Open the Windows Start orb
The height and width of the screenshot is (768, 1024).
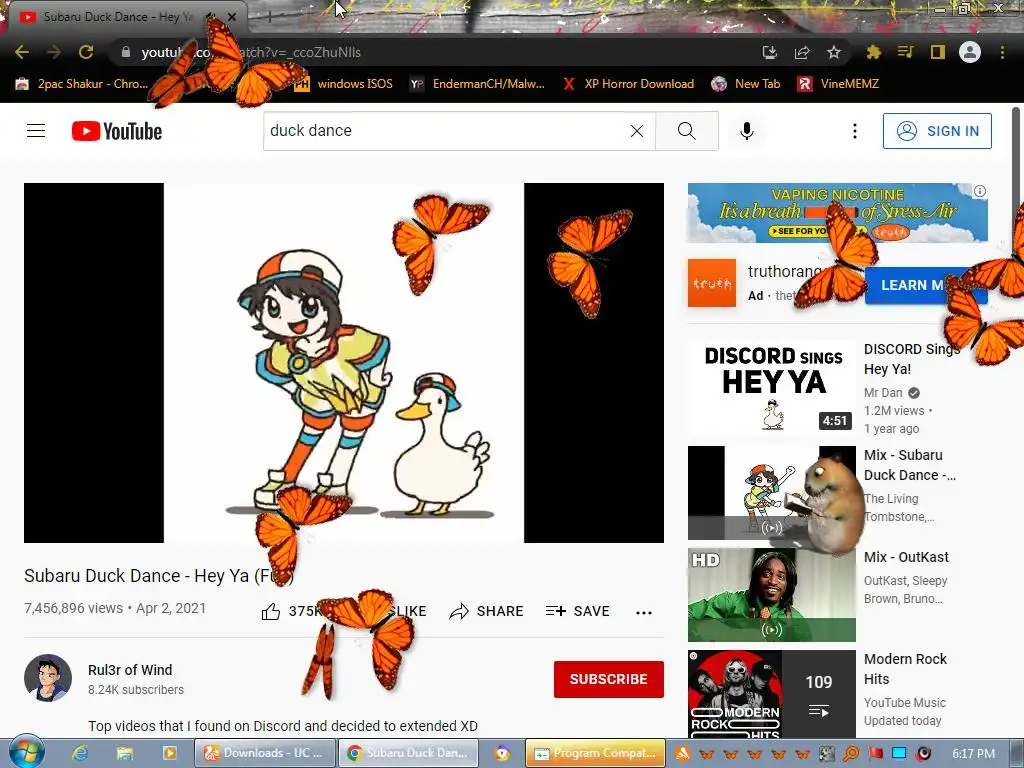coord(27,752)
